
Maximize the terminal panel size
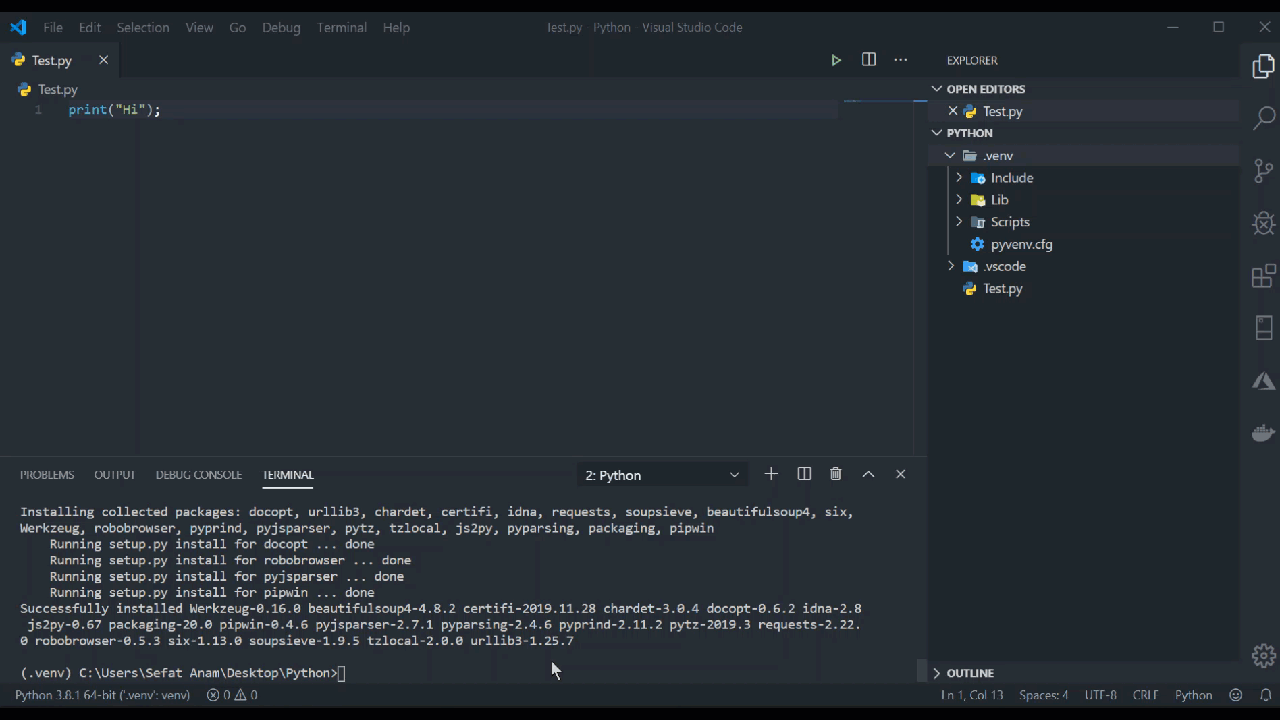[x=868, y=474]
